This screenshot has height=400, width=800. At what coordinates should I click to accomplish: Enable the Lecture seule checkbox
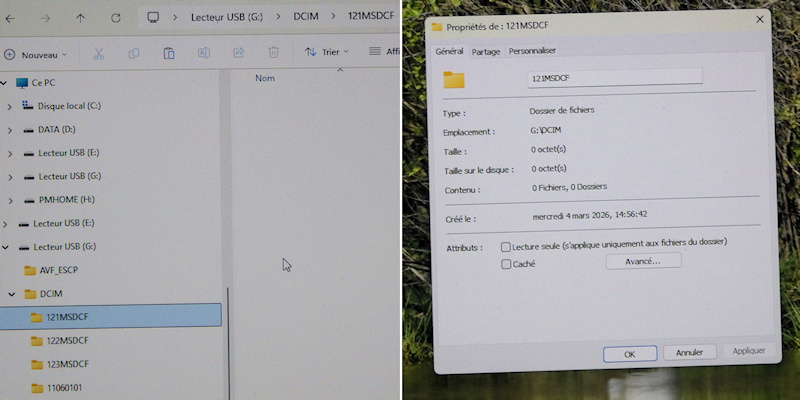pos(506,246)
